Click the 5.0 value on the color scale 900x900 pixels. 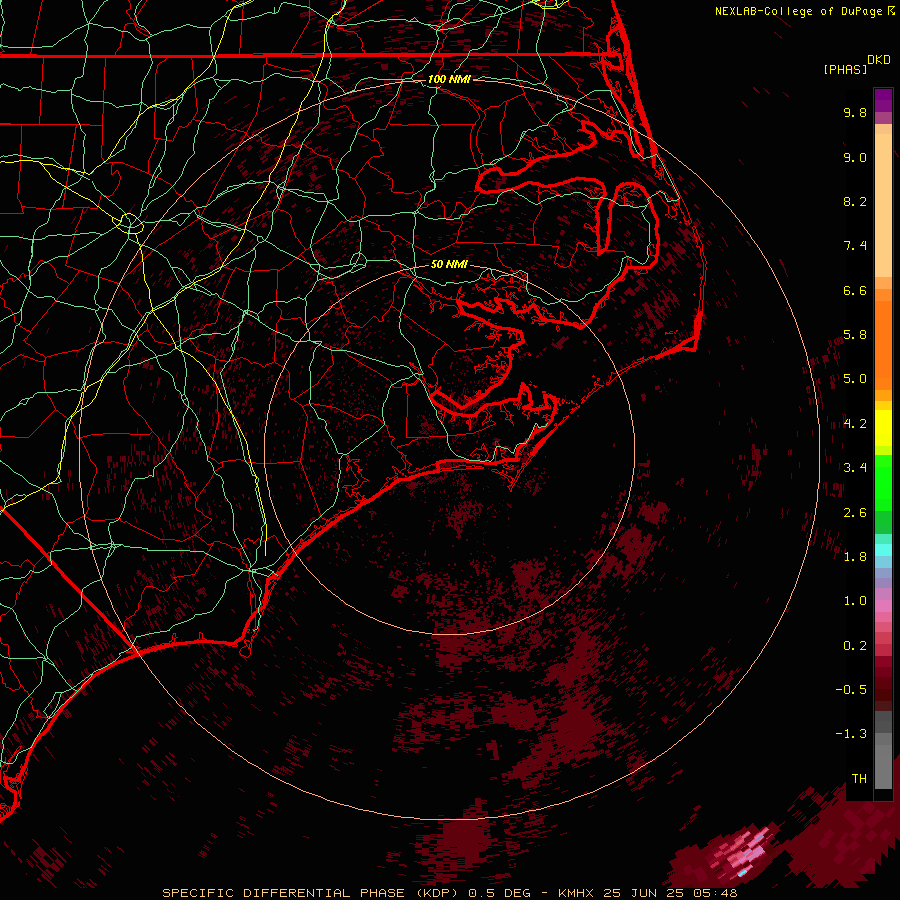pos(855,379)
